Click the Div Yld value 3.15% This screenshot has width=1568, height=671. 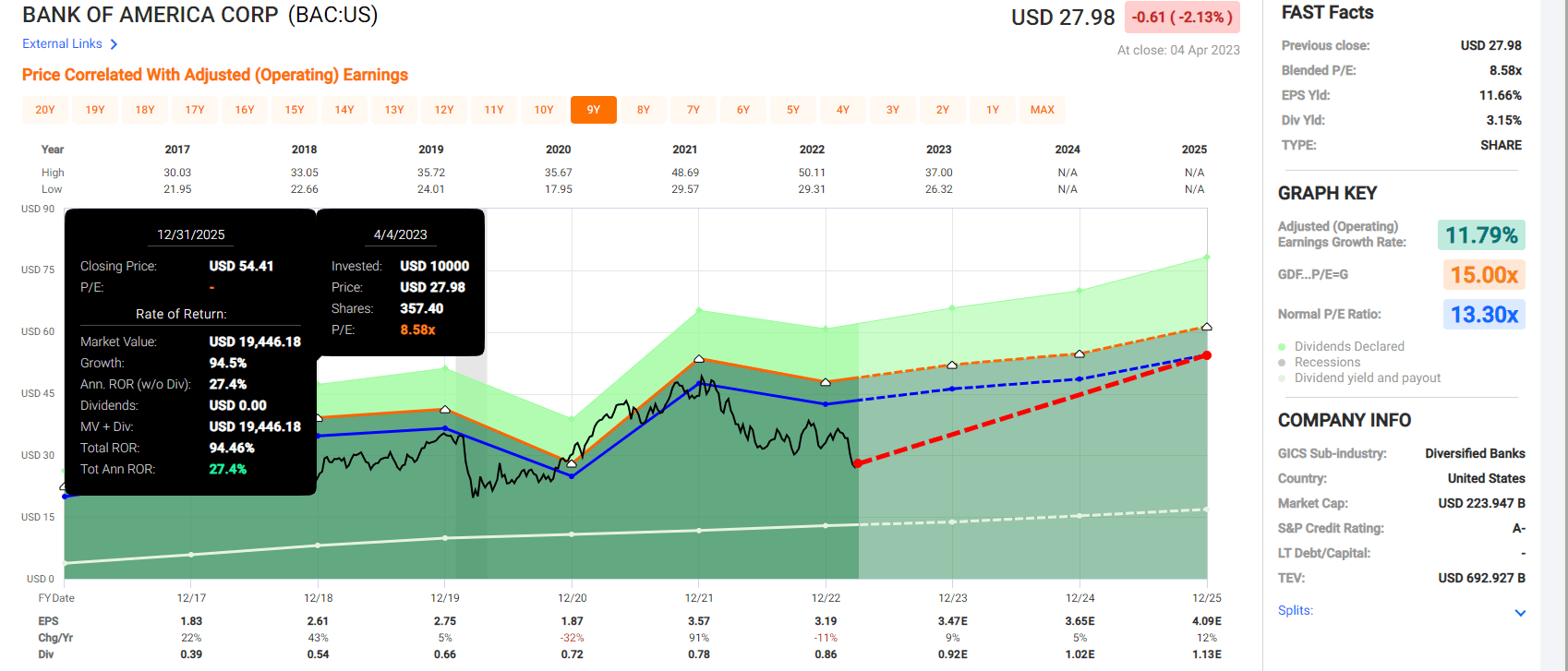pyautogui.click(x=1504, y=120)
